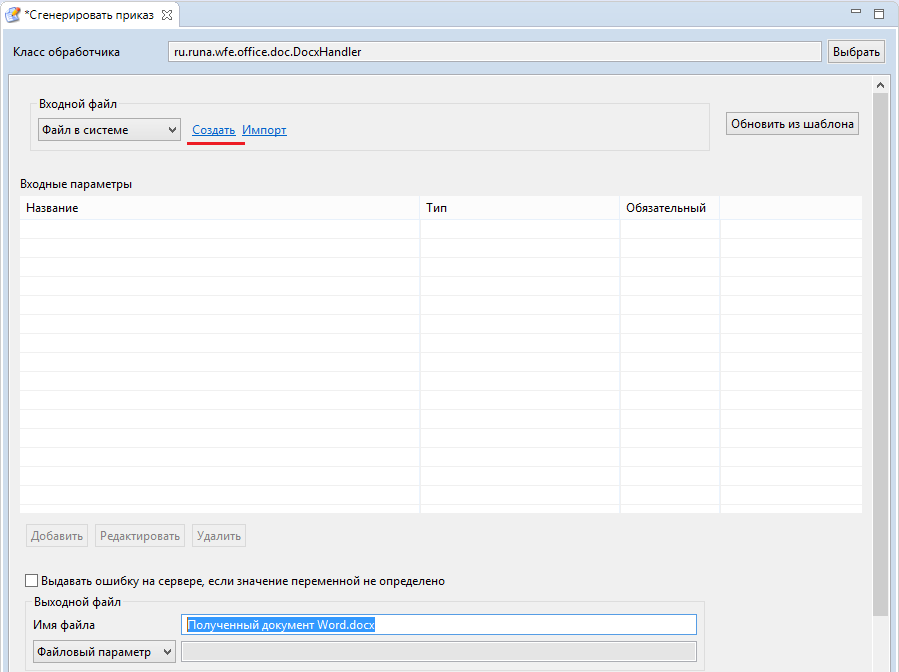Click the Имя файла input field
The width and height of the screenshot is (899, 672).
[440, 625]
